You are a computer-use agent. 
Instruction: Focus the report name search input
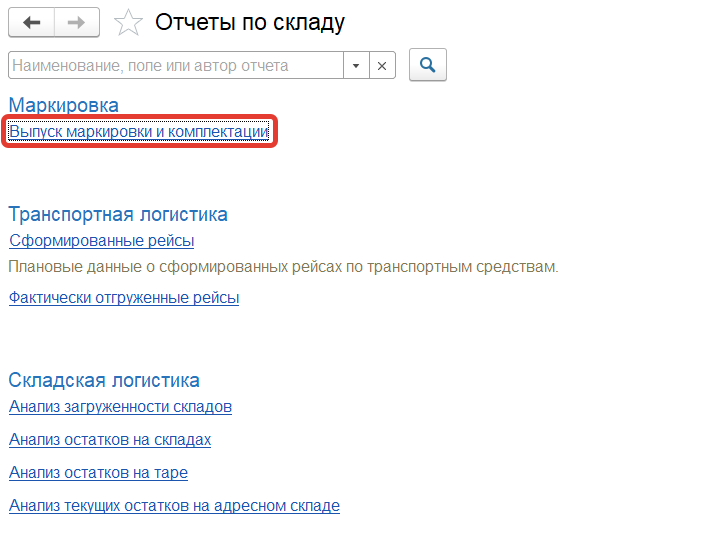pyautogui.click(x=175, y=66)
